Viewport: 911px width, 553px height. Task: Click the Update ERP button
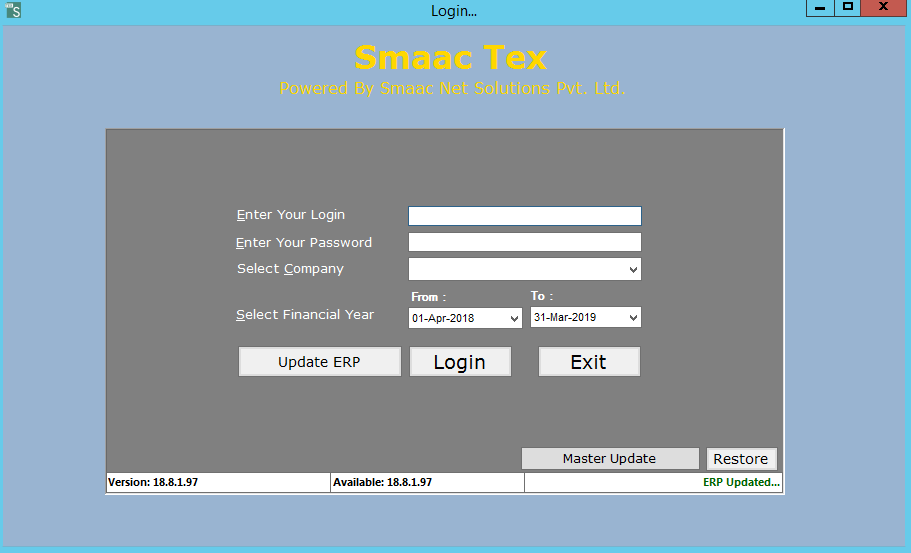[320, 362]
